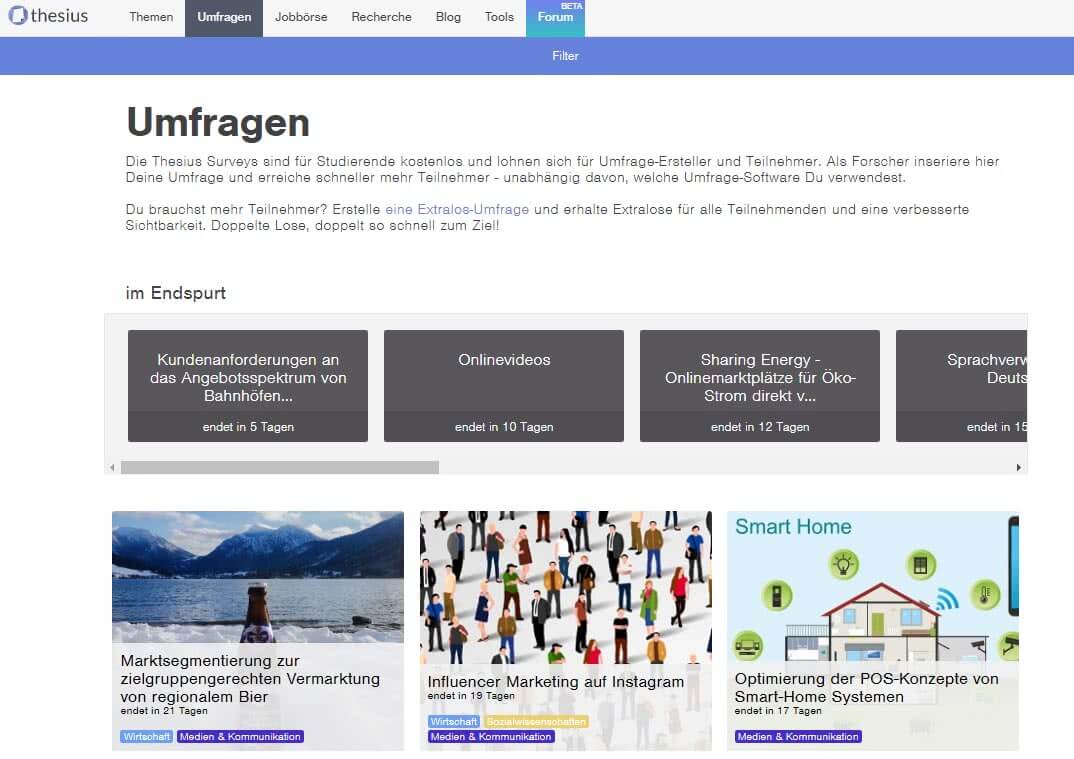Click 'endet in 17 Tagen' on Smart-Home survey
The image size is (1074, 759).
(x=777, y=711)
